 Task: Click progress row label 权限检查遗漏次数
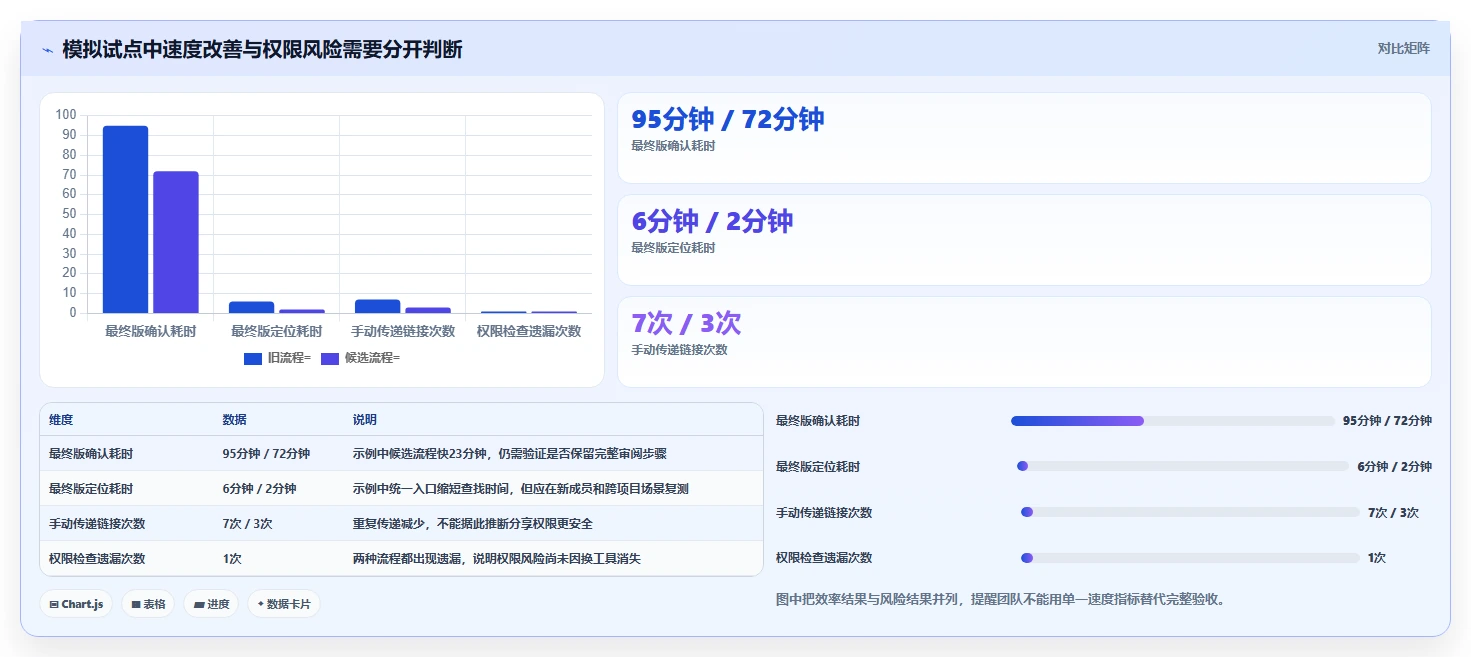[824, 558]
